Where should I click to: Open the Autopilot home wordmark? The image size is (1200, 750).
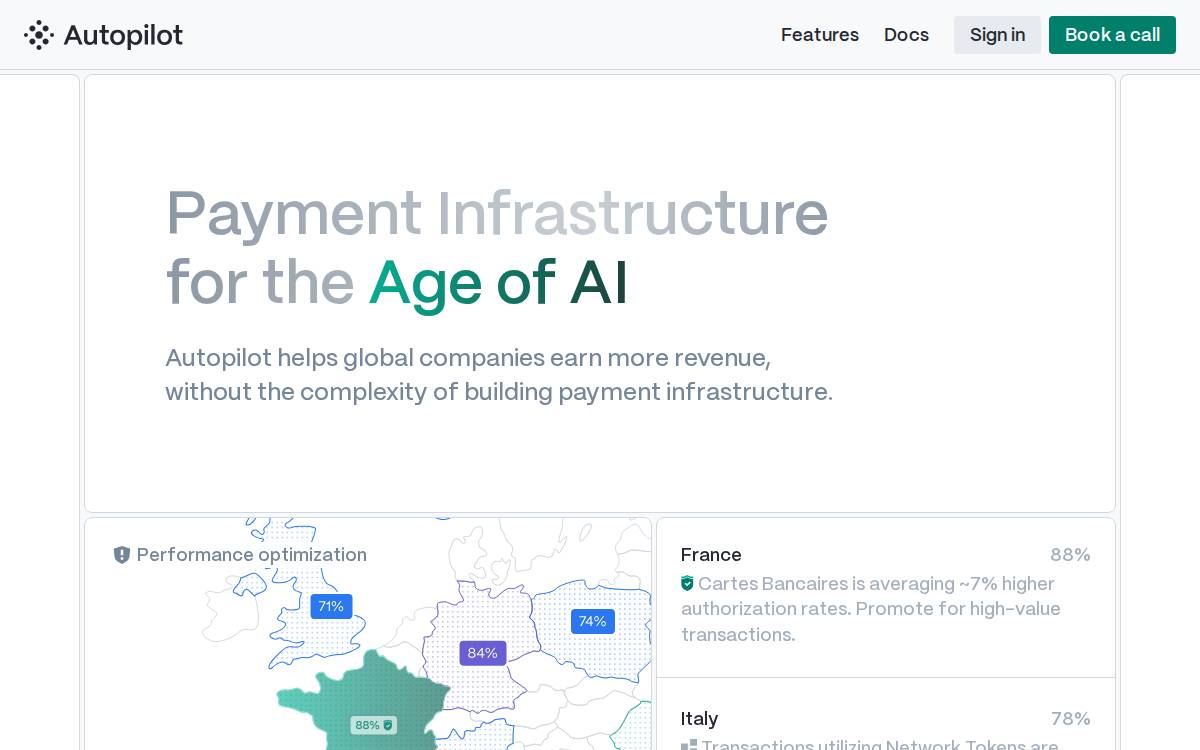(123, 35)
